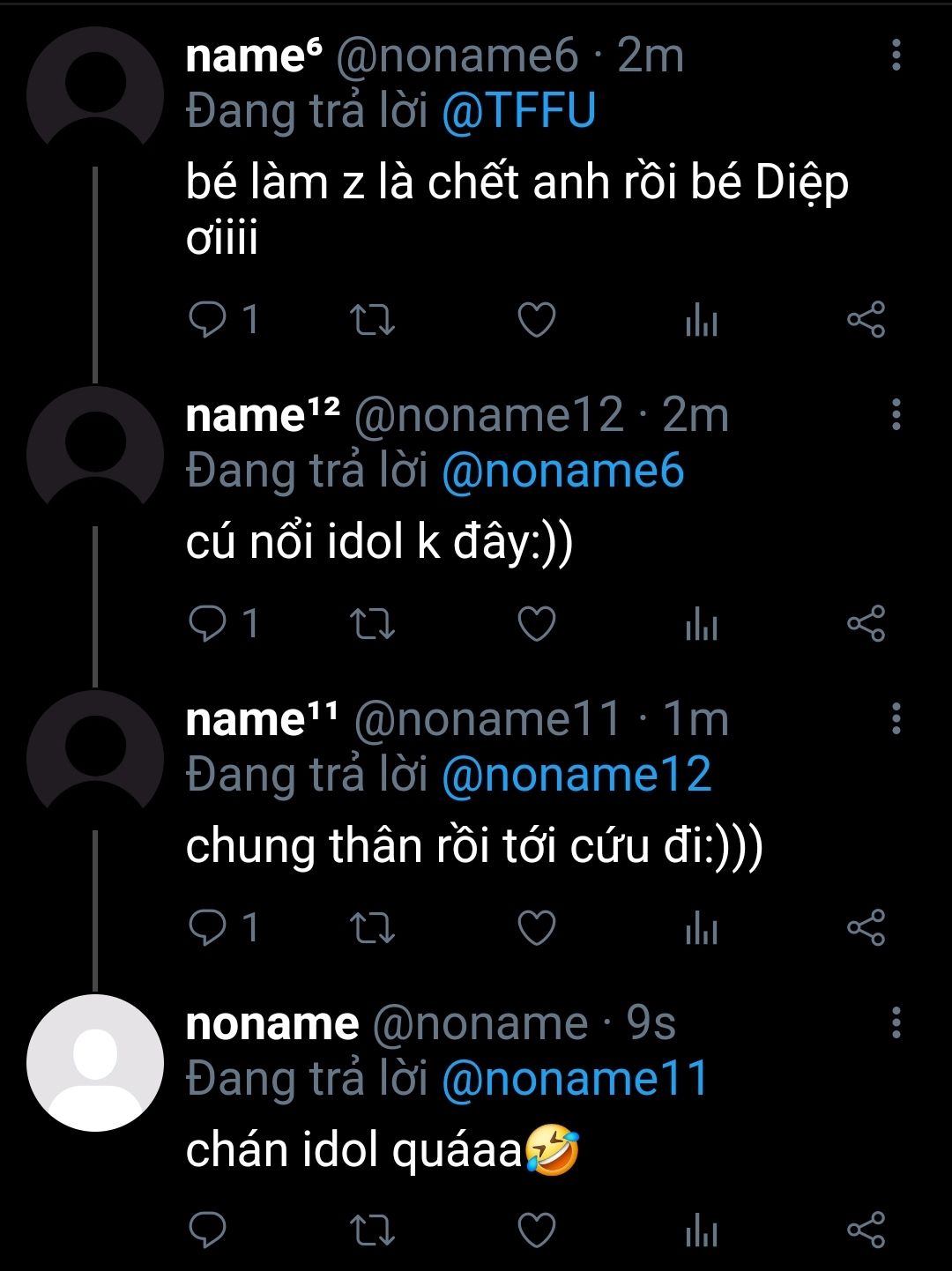Retweet the 'bé làm z' tweet
The height and width of the screenshot is (1271, 952).
[x=372, y=320]
